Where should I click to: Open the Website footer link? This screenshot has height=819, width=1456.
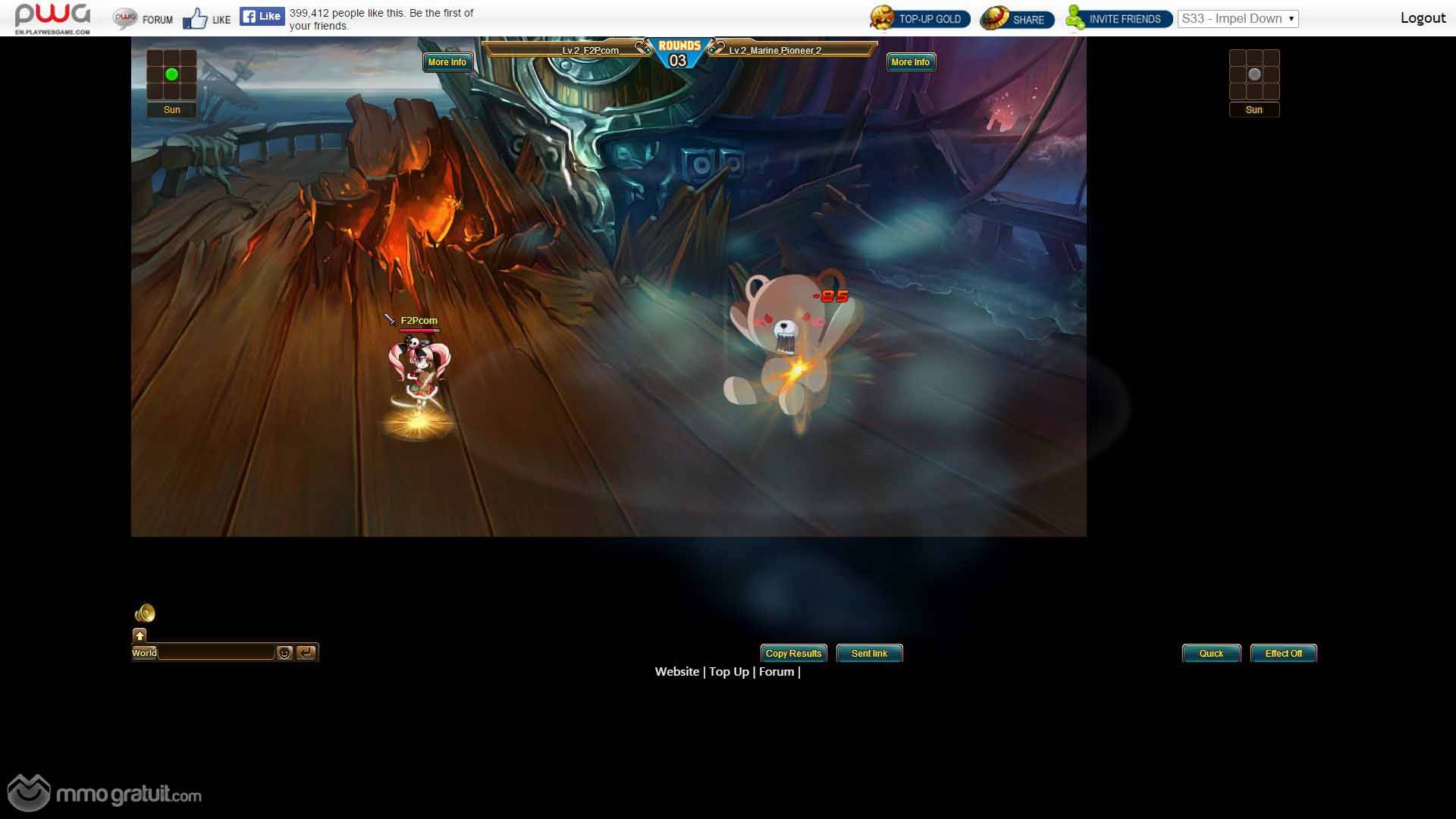(x=676, y=672)
